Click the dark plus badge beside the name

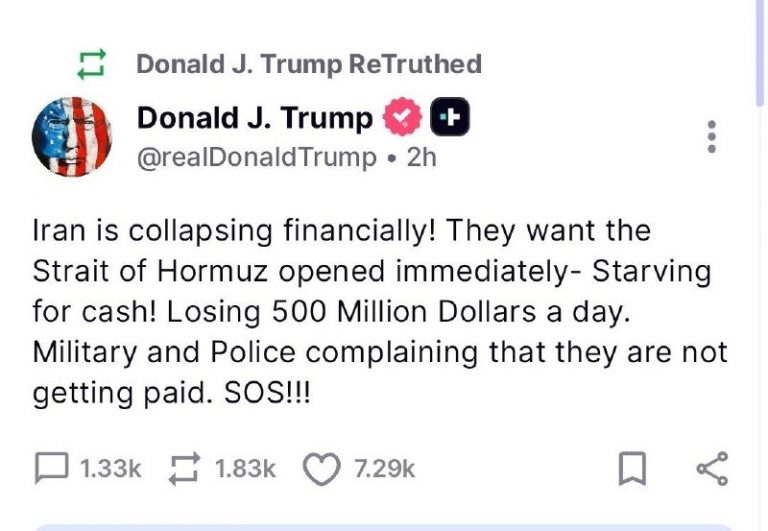tap(450, 119)
